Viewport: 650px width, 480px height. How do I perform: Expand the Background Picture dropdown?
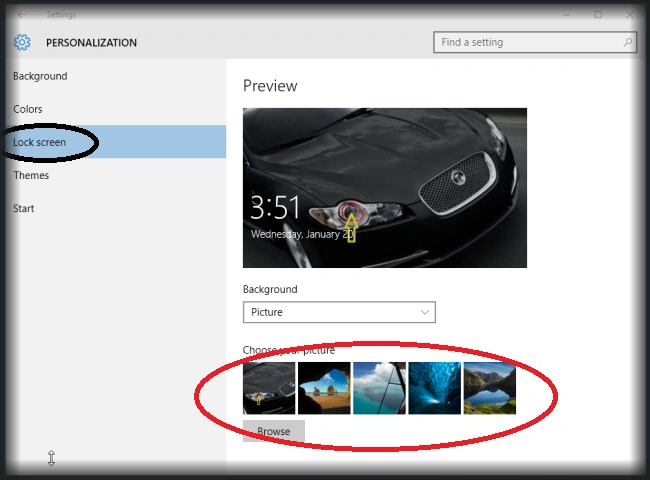pos(339,312)
